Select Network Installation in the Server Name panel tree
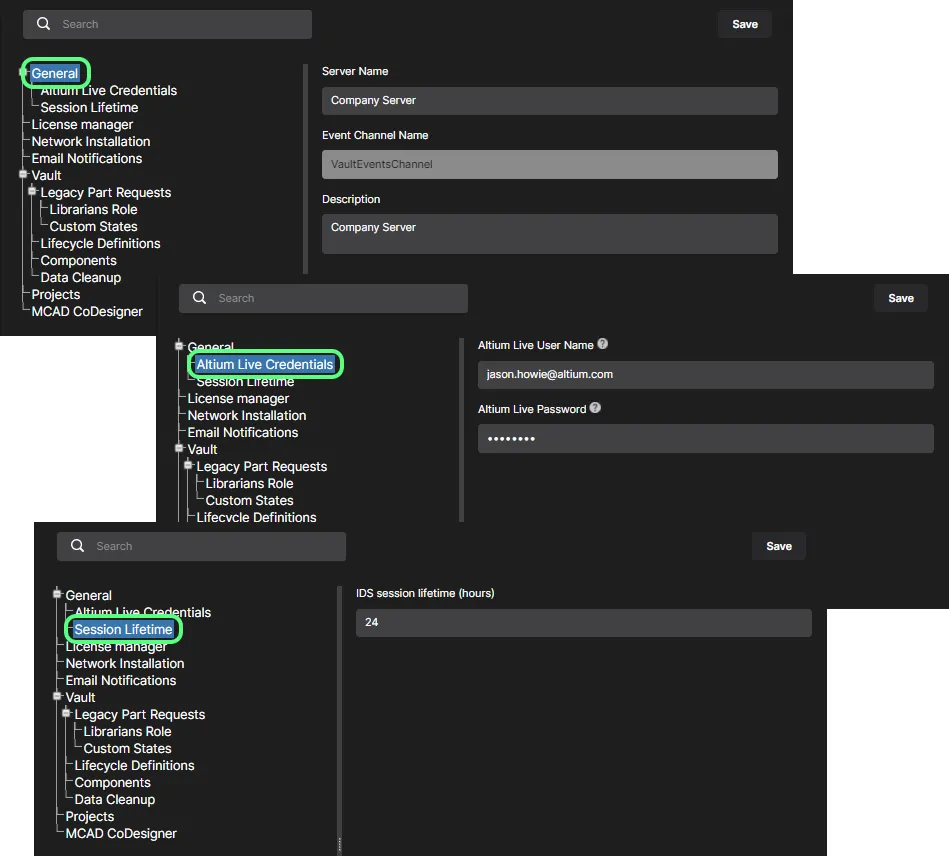Screen dimensions: 949x856 click(x=91, y=141)
